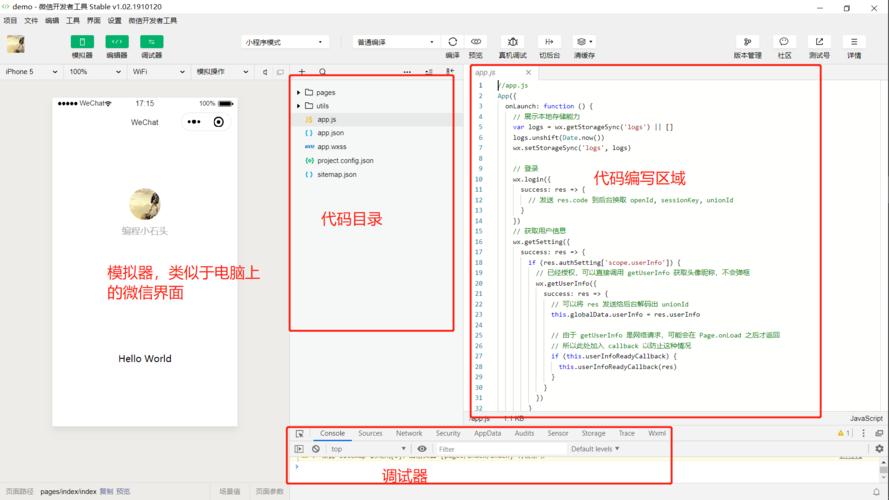Open the top context dropdown in console
The width and height of the screenshot is (889, 500).
pyautogui.click(x=369, y=449)
